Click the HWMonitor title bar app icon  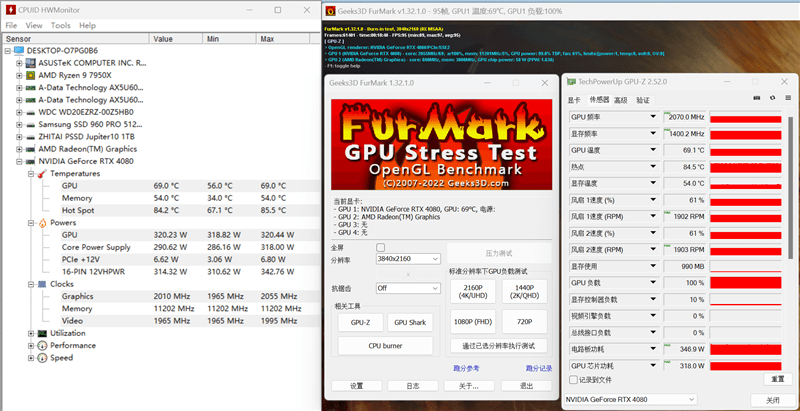[10, 10]
